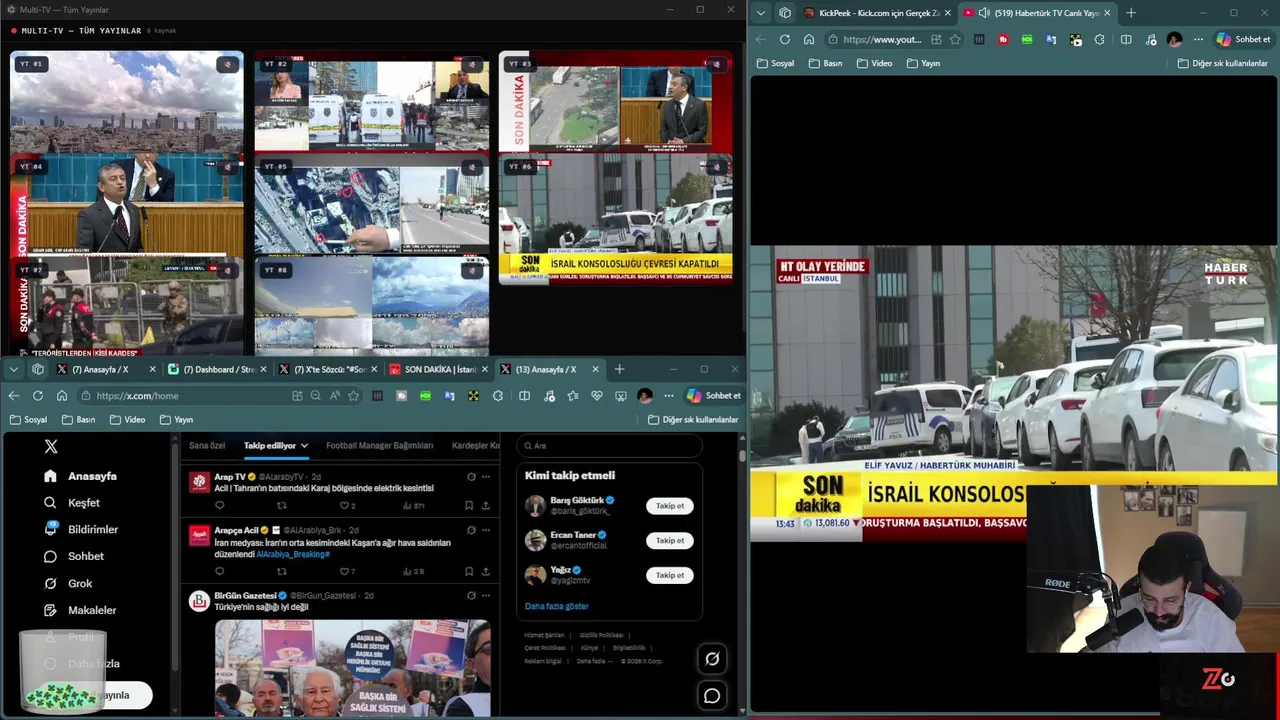Image resolution: width=1280 pixels, height=720 pixels.
Task: Click the X search field Ara
Action: pos(608,446)
